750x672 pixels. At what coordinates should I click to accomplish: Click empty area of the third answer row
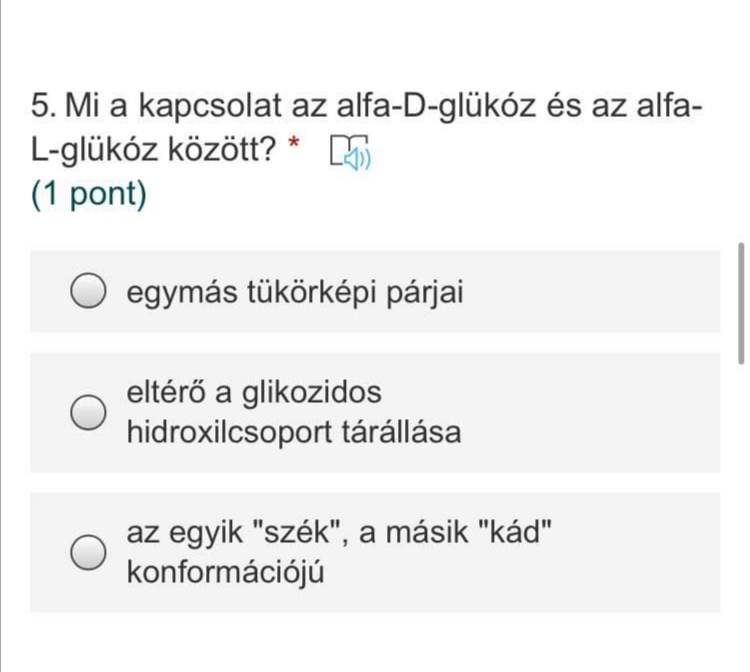click(640, 552)
